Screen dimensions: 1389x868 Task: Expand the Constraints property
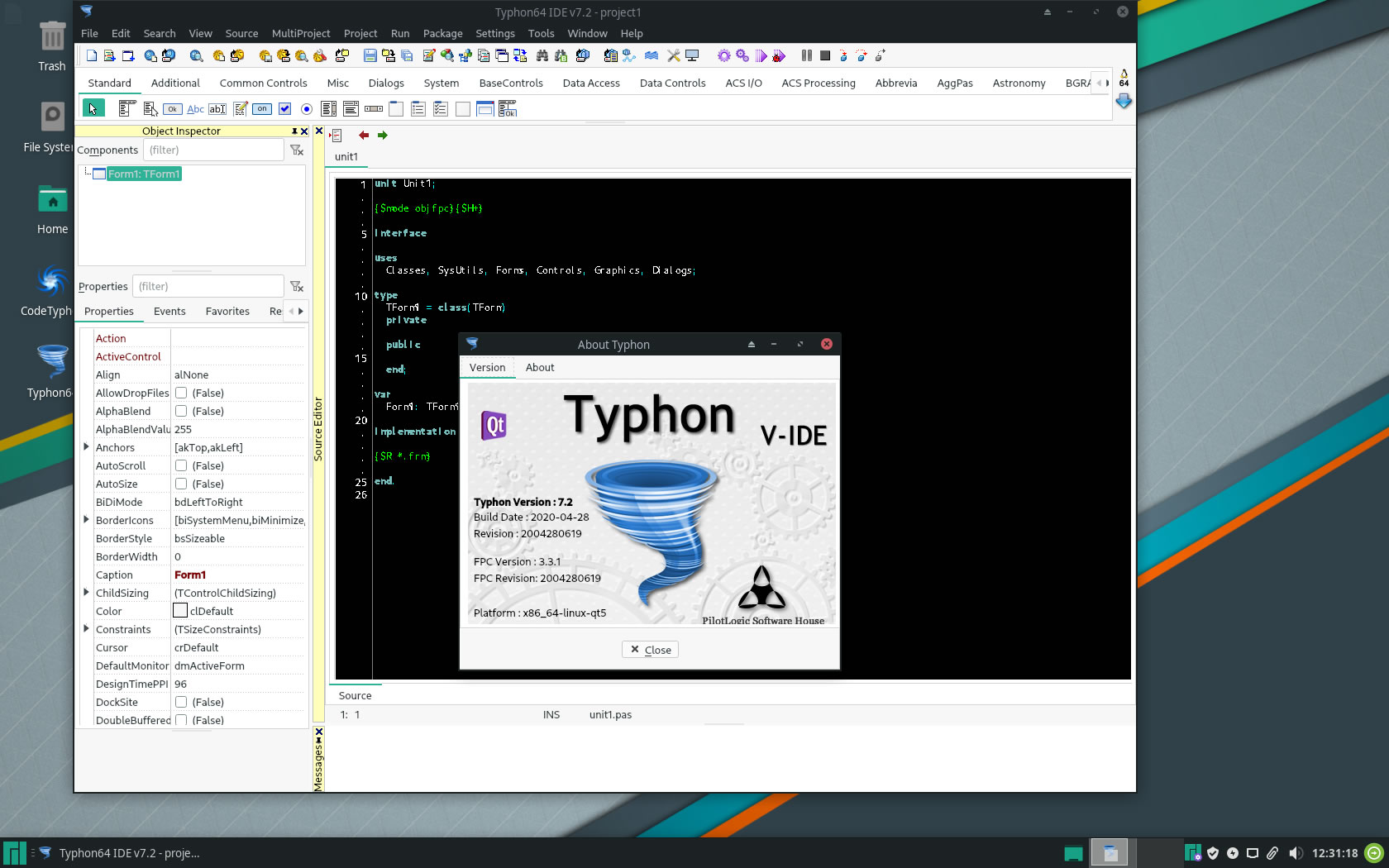click(x=86, y=629)
